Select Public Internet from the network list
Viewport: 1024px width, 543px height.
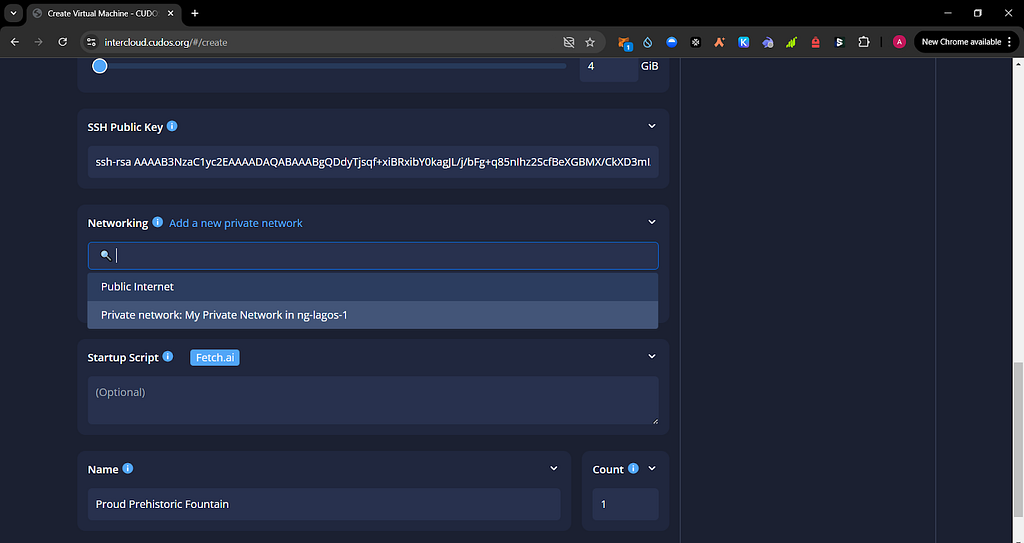click(373, 287)
